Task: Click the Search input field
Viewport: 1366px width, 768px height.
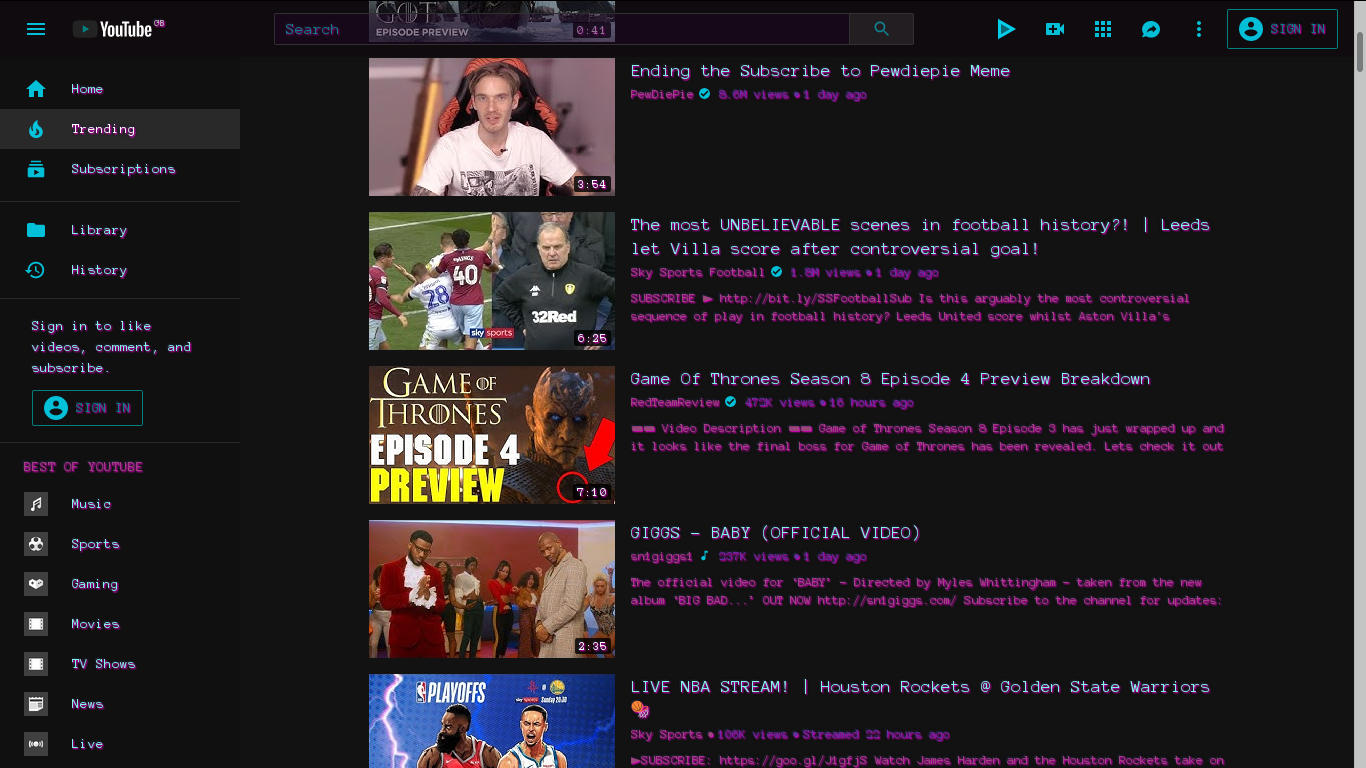Action: click(x=562, y=29)
